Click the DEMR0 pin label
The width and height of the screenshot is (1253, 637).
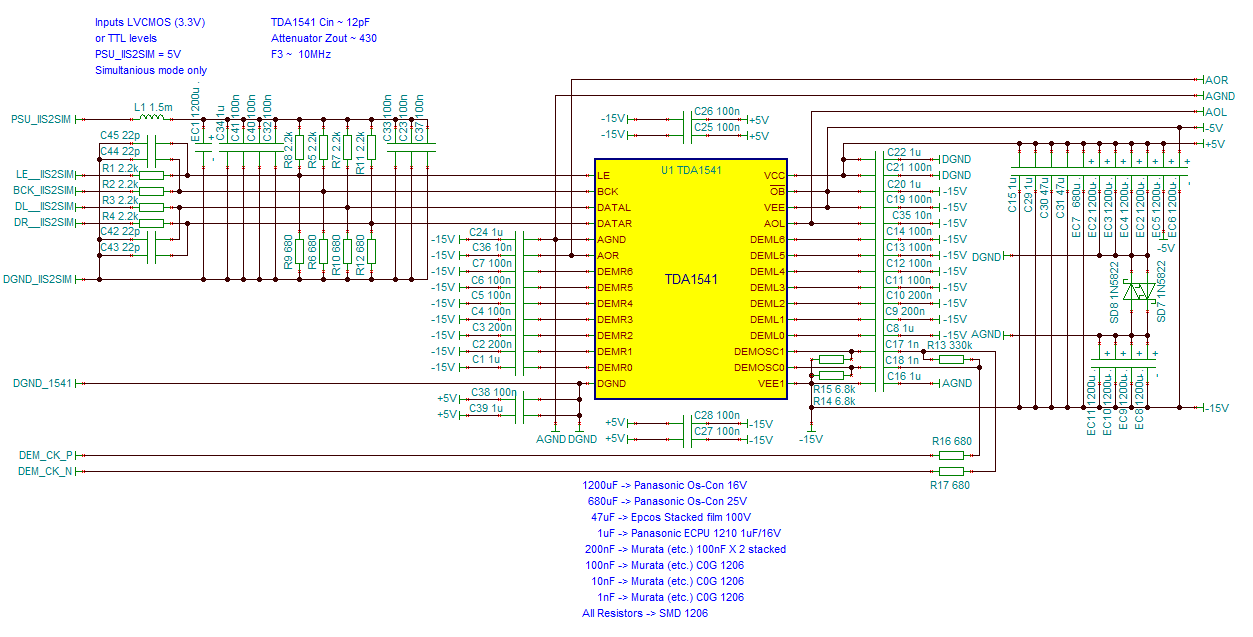(x=615, y=367)
